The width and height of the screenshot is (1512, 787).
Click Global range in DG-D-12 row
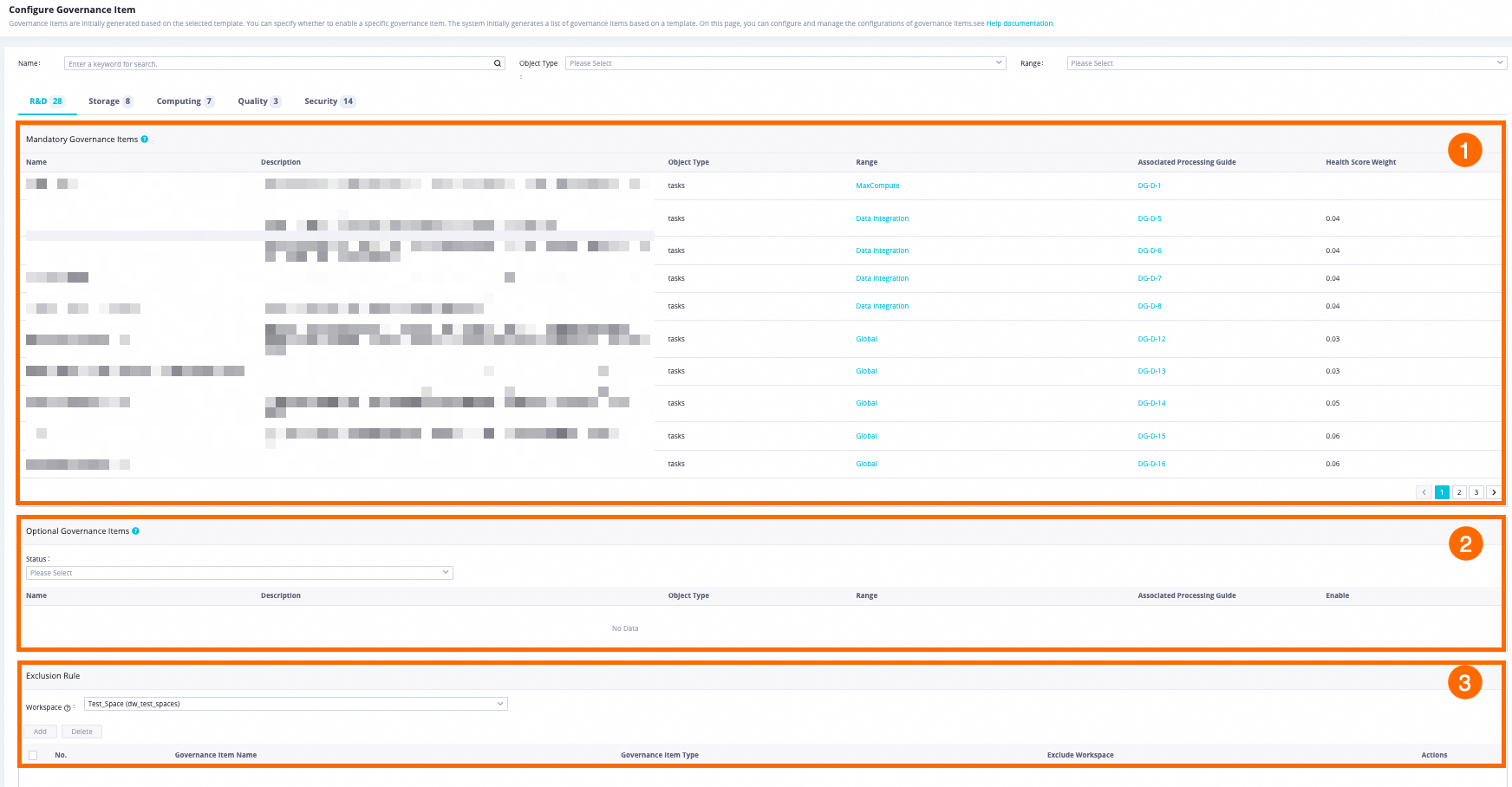tap(866, 339)
